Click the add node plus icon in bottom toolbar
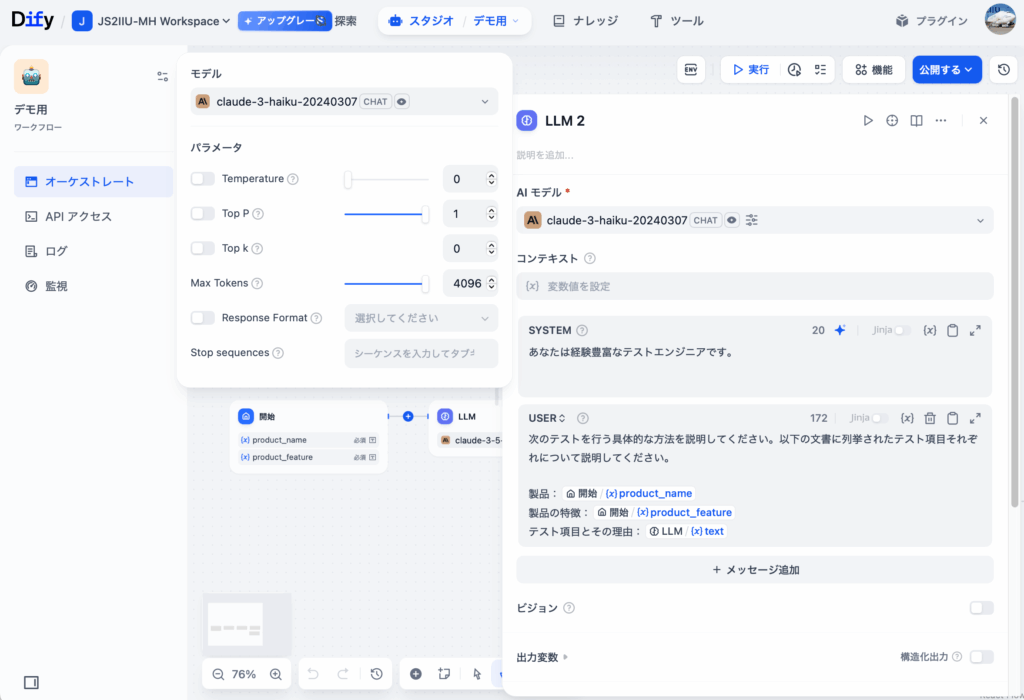 point(416,674)
